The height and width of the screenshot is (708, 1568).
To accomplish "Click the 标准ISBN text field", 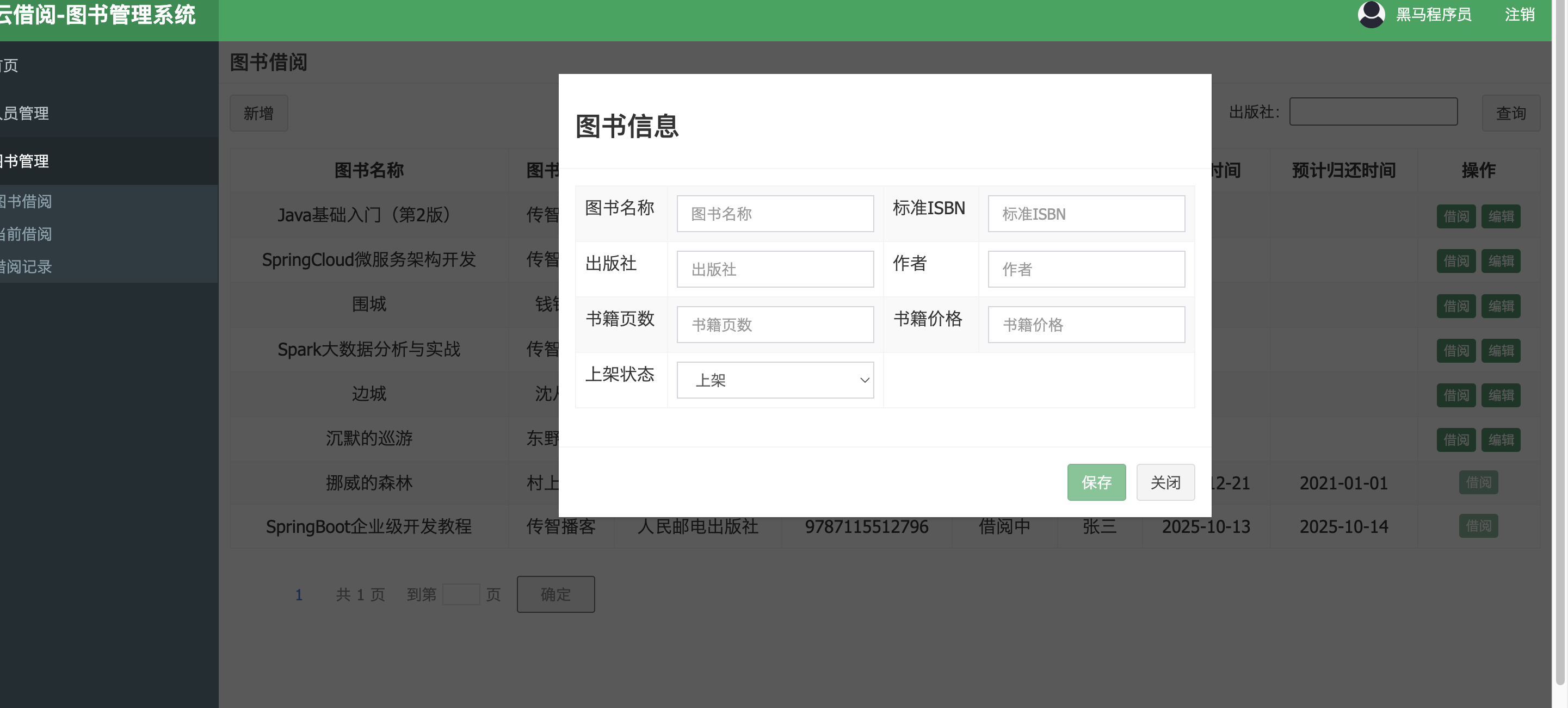I will point(1086,214).
